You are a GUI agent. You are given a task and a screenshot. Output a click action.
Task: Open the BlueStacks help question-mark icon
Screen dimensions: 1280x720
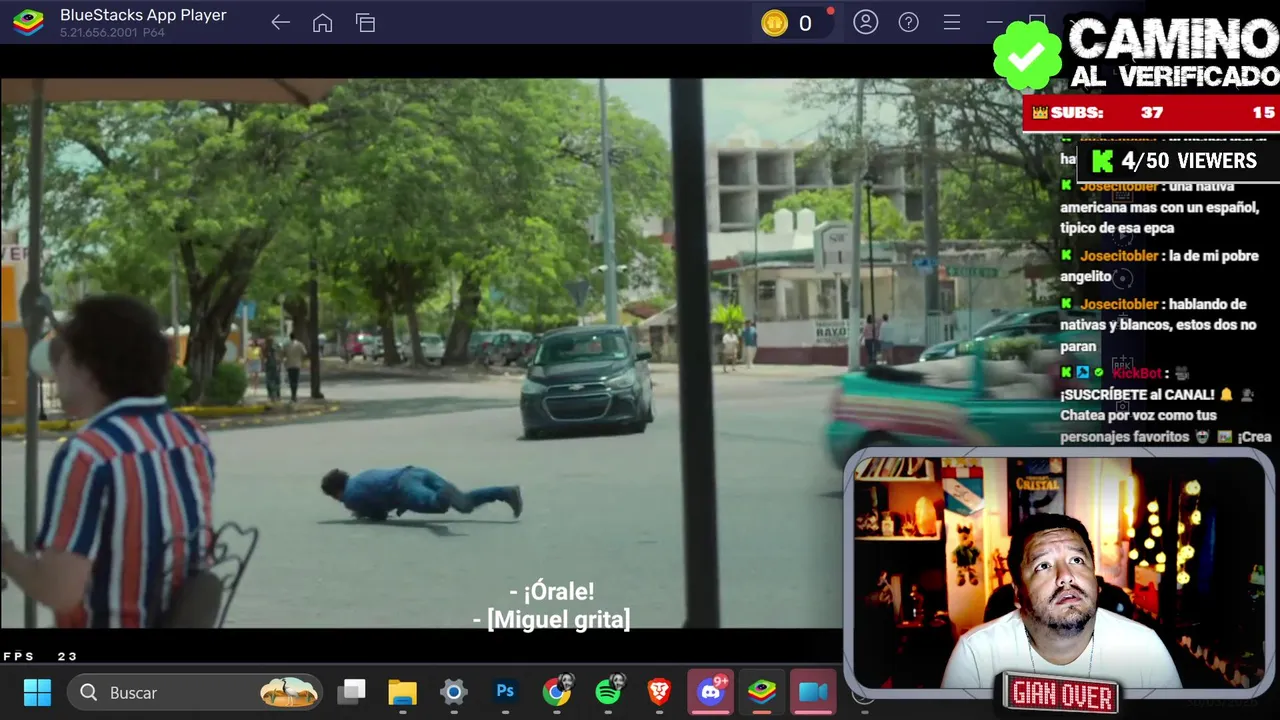point(908,22)
